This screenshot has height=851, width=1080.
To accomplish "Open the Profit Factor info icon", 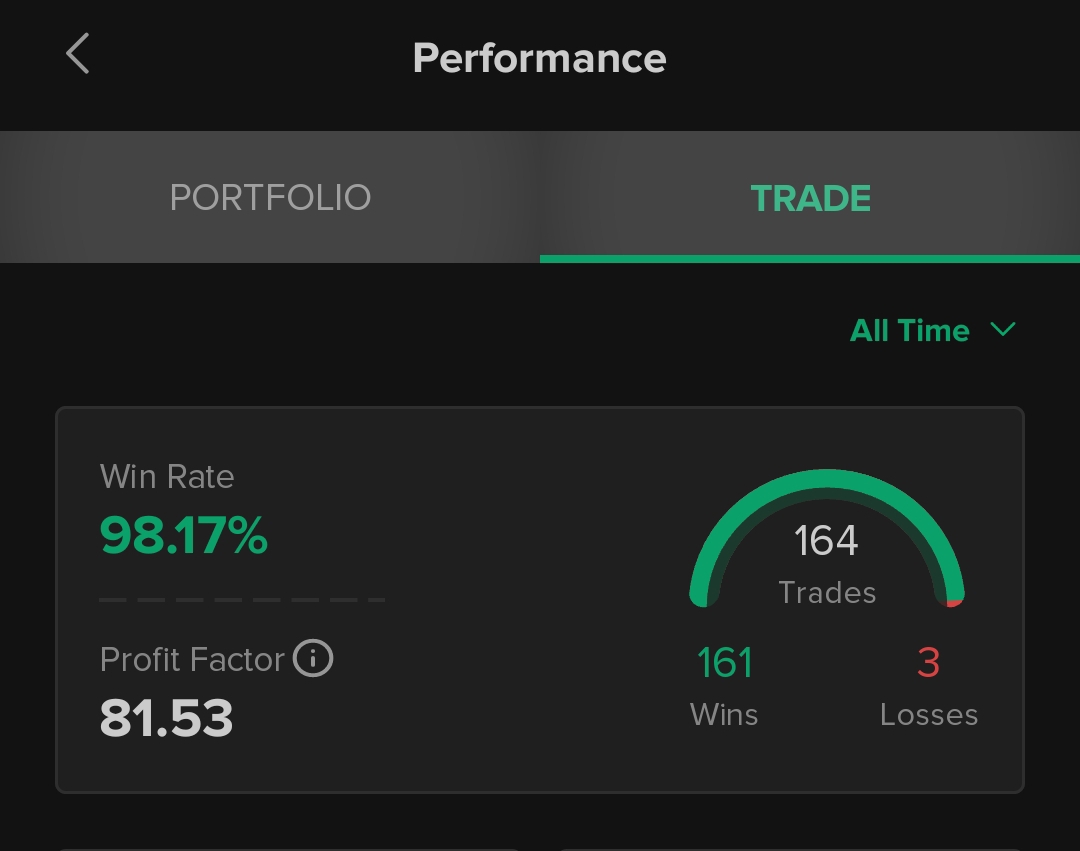I will tap(313, 659).
